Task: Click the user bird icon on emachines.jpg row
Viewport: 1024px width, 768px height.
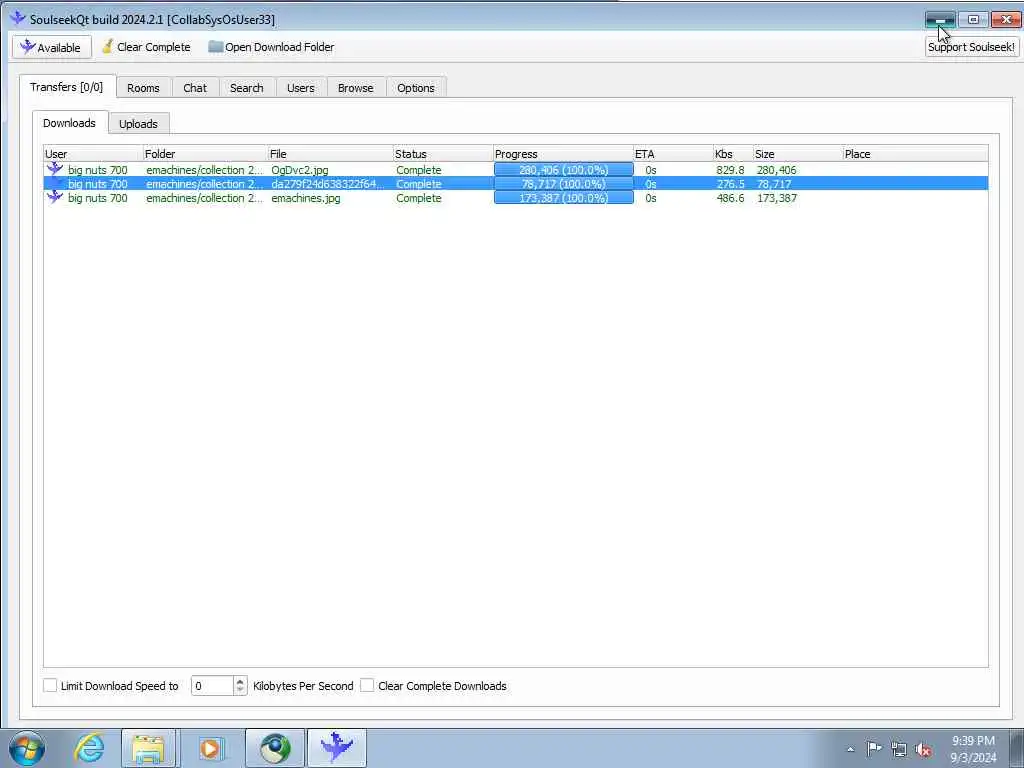Action: click(x=55, y=197)
